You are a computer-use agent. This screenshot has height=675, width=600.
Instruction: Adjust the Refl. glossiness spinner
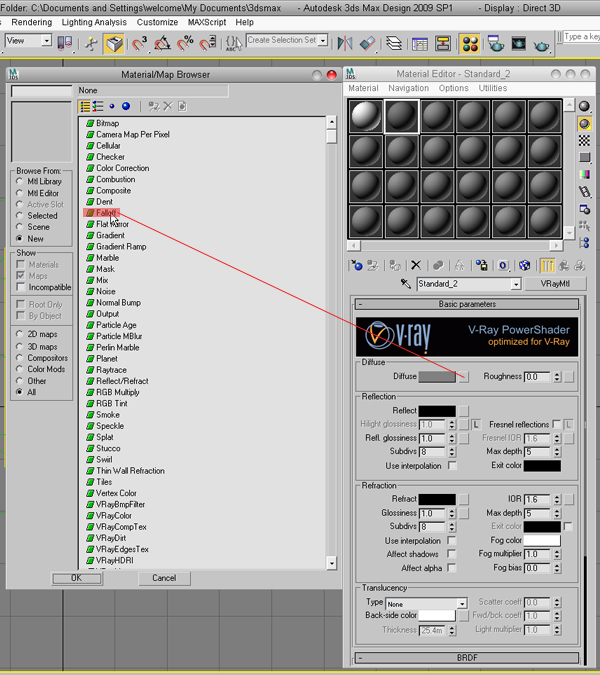point(452,438)
